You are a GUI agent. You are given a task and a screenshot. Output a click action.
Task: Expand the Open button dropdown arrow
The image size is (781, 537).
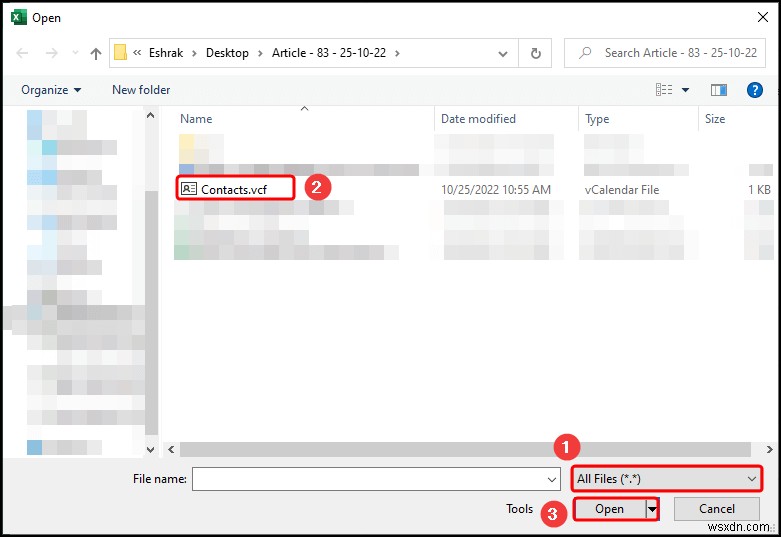pyautogui.click(x=652, y=509)
